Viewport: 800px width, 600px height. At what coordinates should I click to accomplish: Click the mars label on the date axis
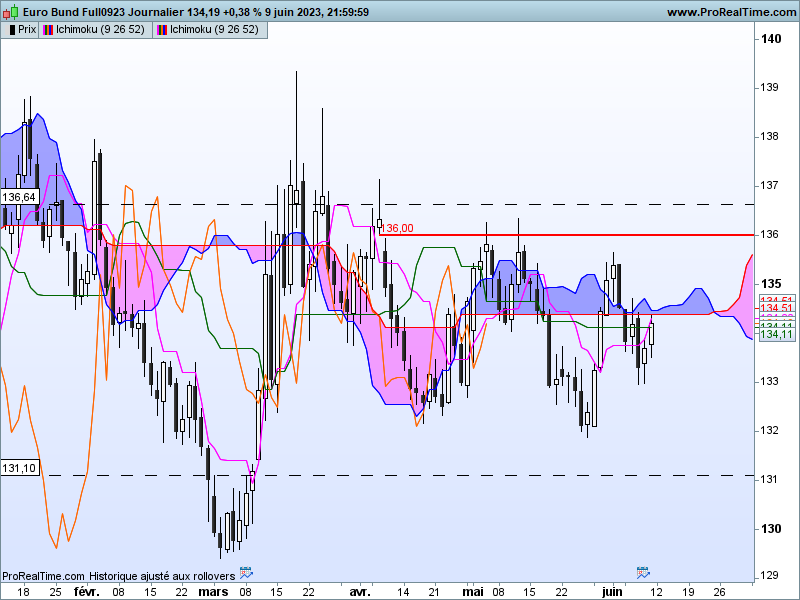pos(213,591)
